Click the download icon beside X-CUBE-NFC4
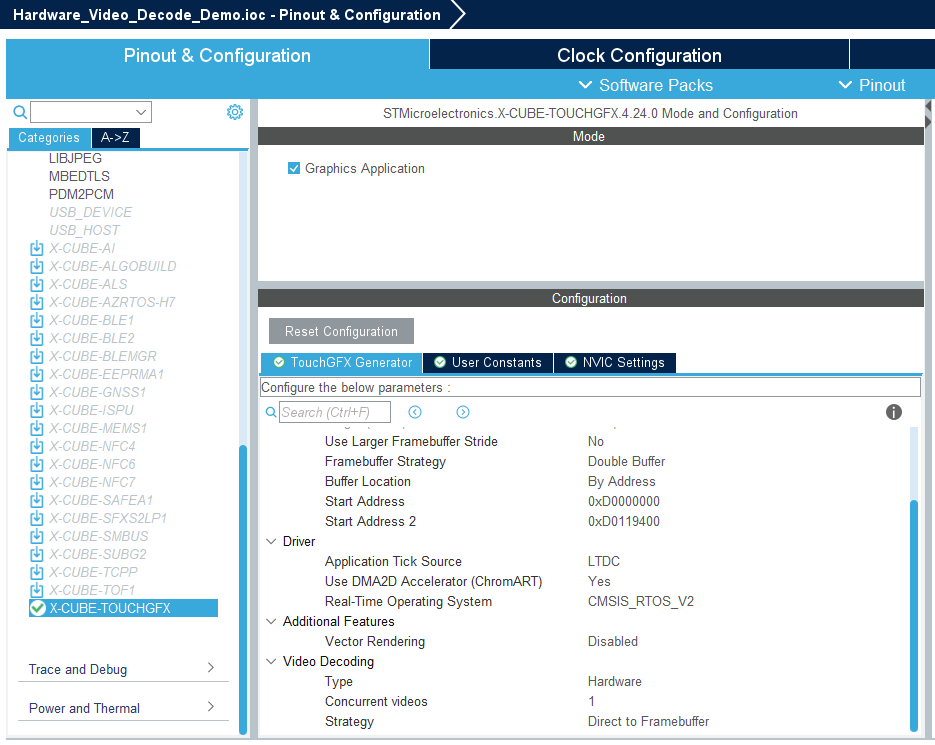The height and width of the screenshot is (745, 935). pyautogui.click(x=37, y=446)
